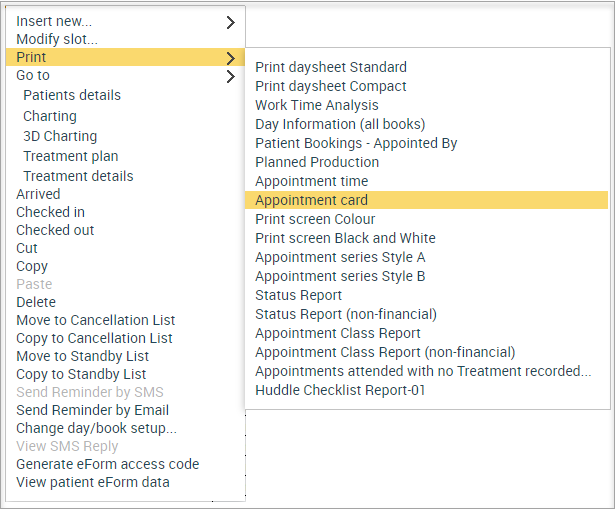Image resolution: width=615 pixels, height=509 pixels.
Task: Select Generate eForm access code
Action: (107, 464)
